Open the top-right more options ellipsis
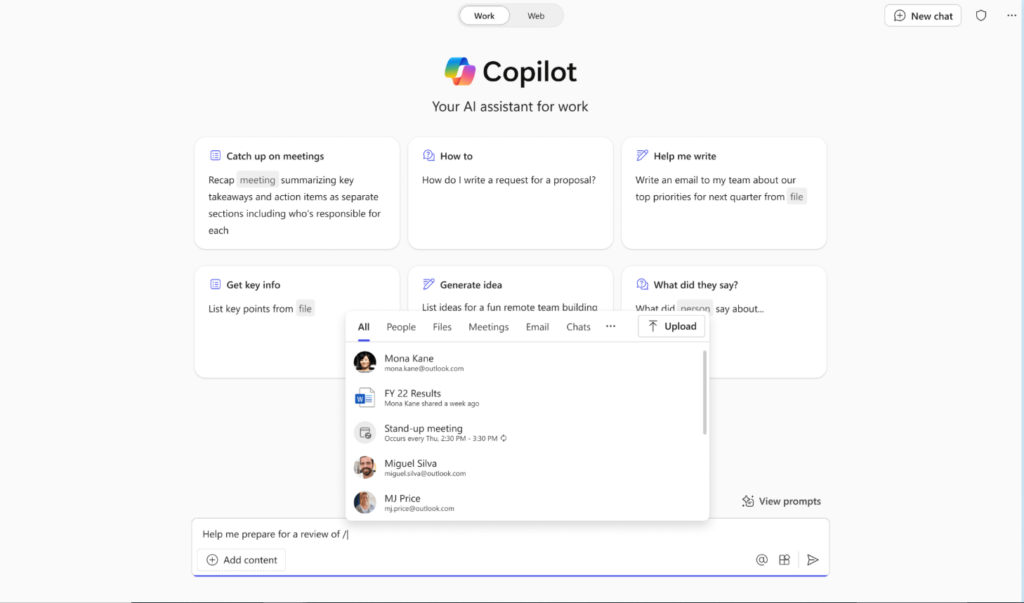 (x=1012, y=16)
